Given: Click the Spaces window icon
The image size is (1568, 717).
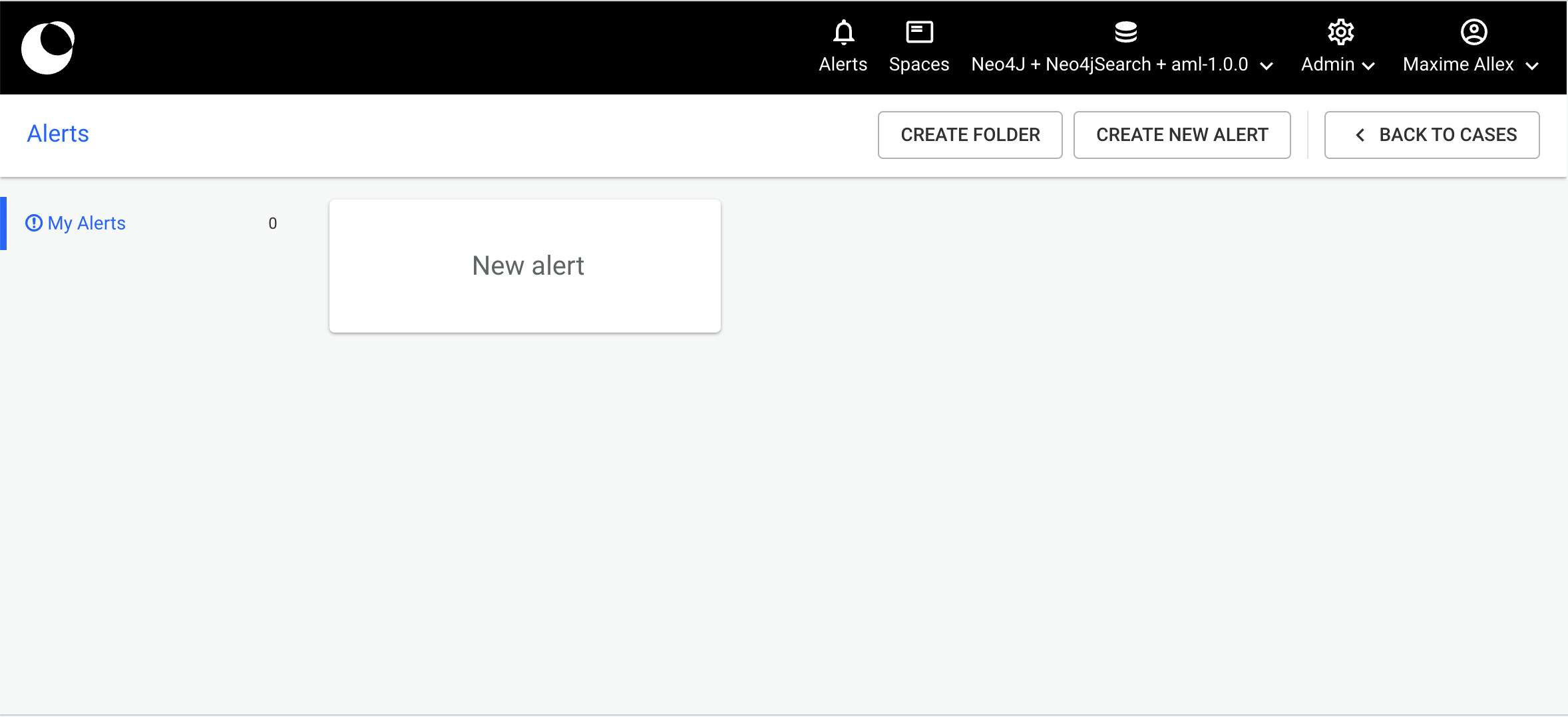Looking at the screenshot, I should 919,32.
